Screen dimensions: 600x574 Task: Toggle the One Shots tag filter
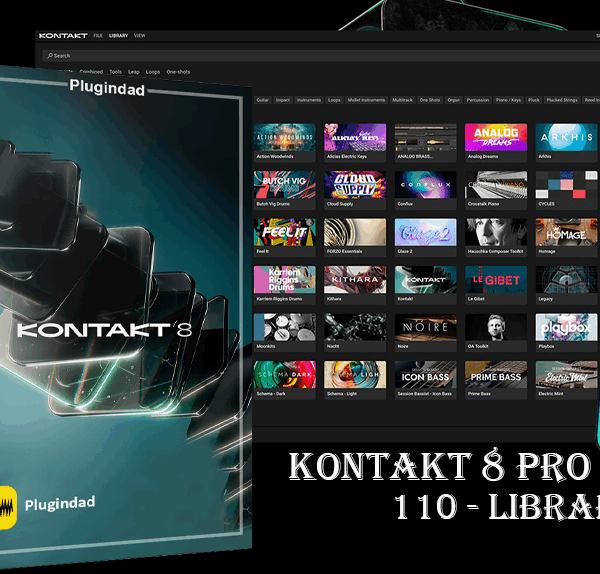point(430,100)
